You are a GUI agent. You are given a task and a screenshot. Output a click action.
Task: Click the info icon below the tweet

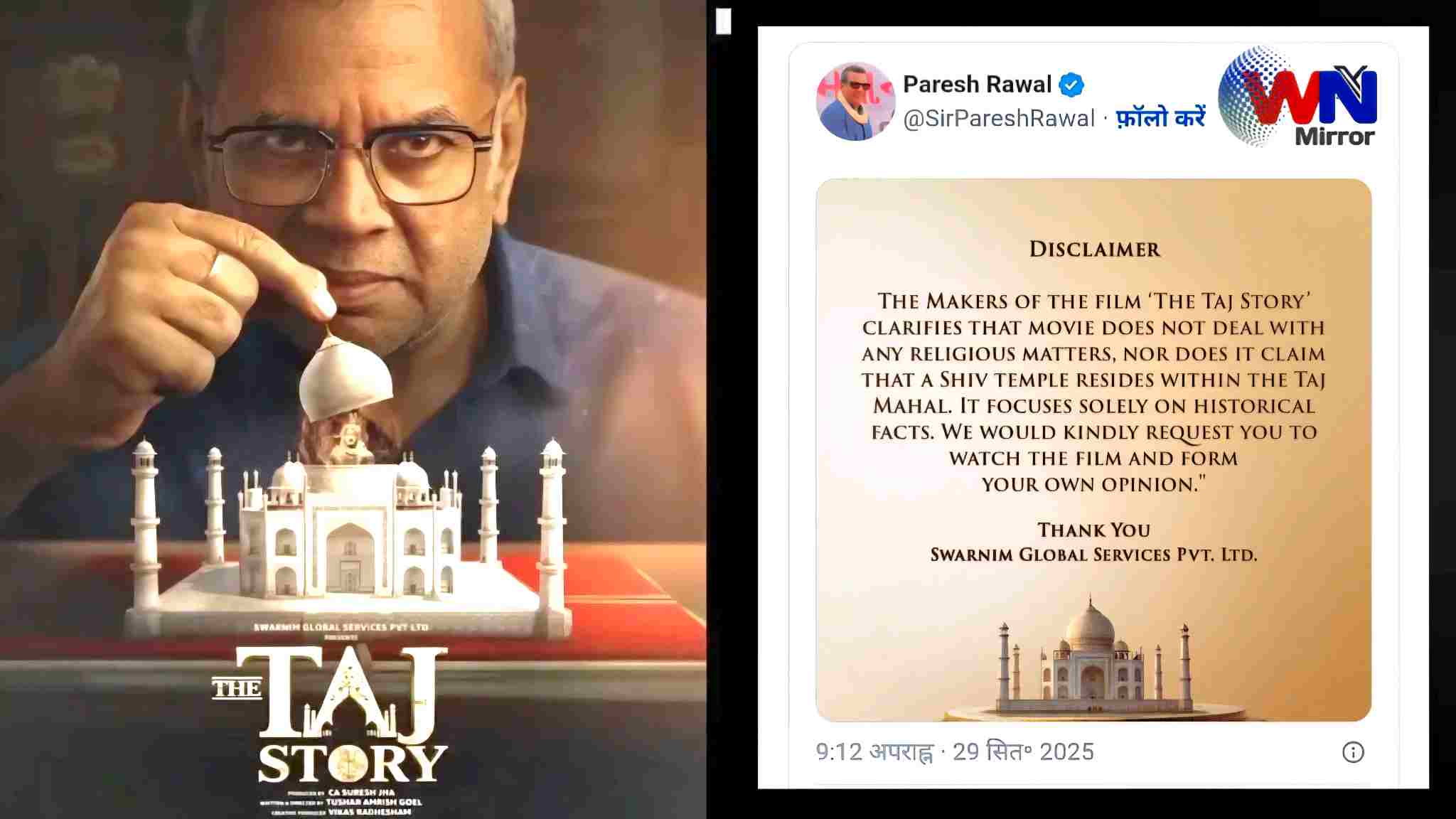1352,752
